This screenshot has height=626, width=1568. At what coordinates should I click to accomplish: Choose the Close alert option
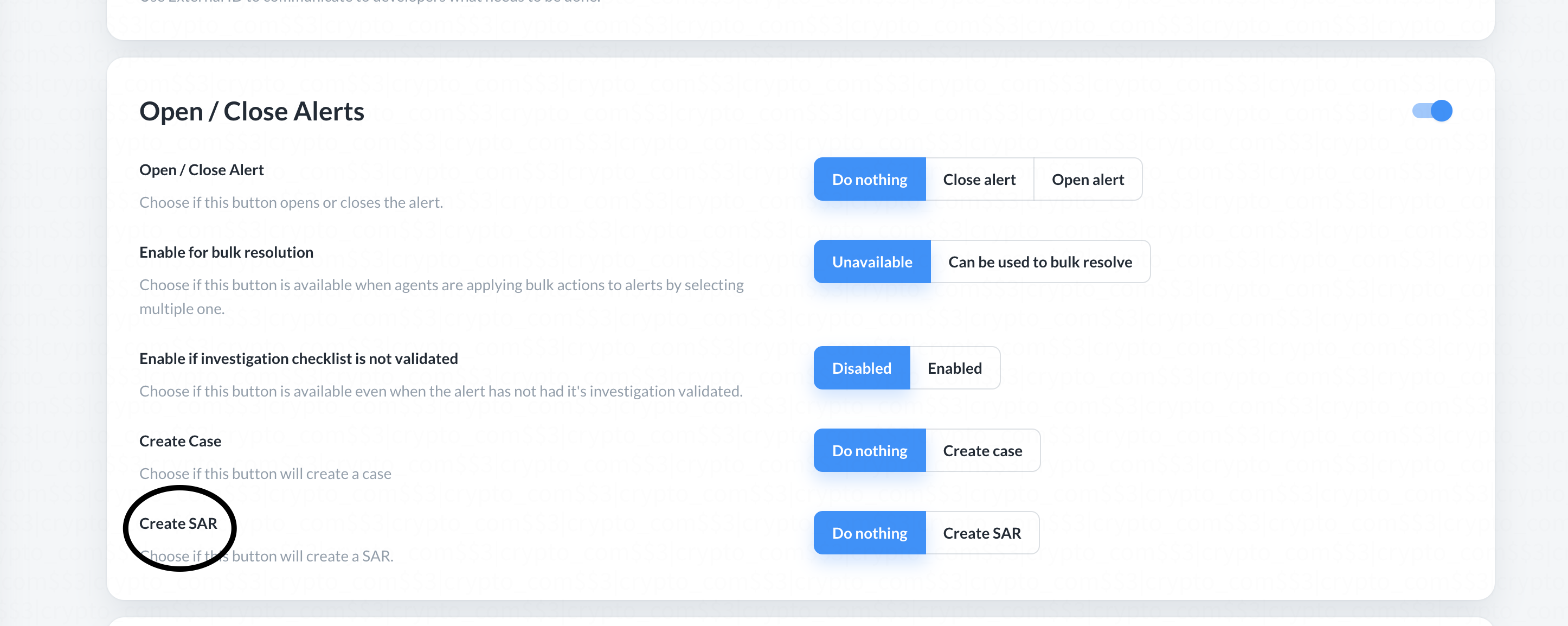[979, 180]
